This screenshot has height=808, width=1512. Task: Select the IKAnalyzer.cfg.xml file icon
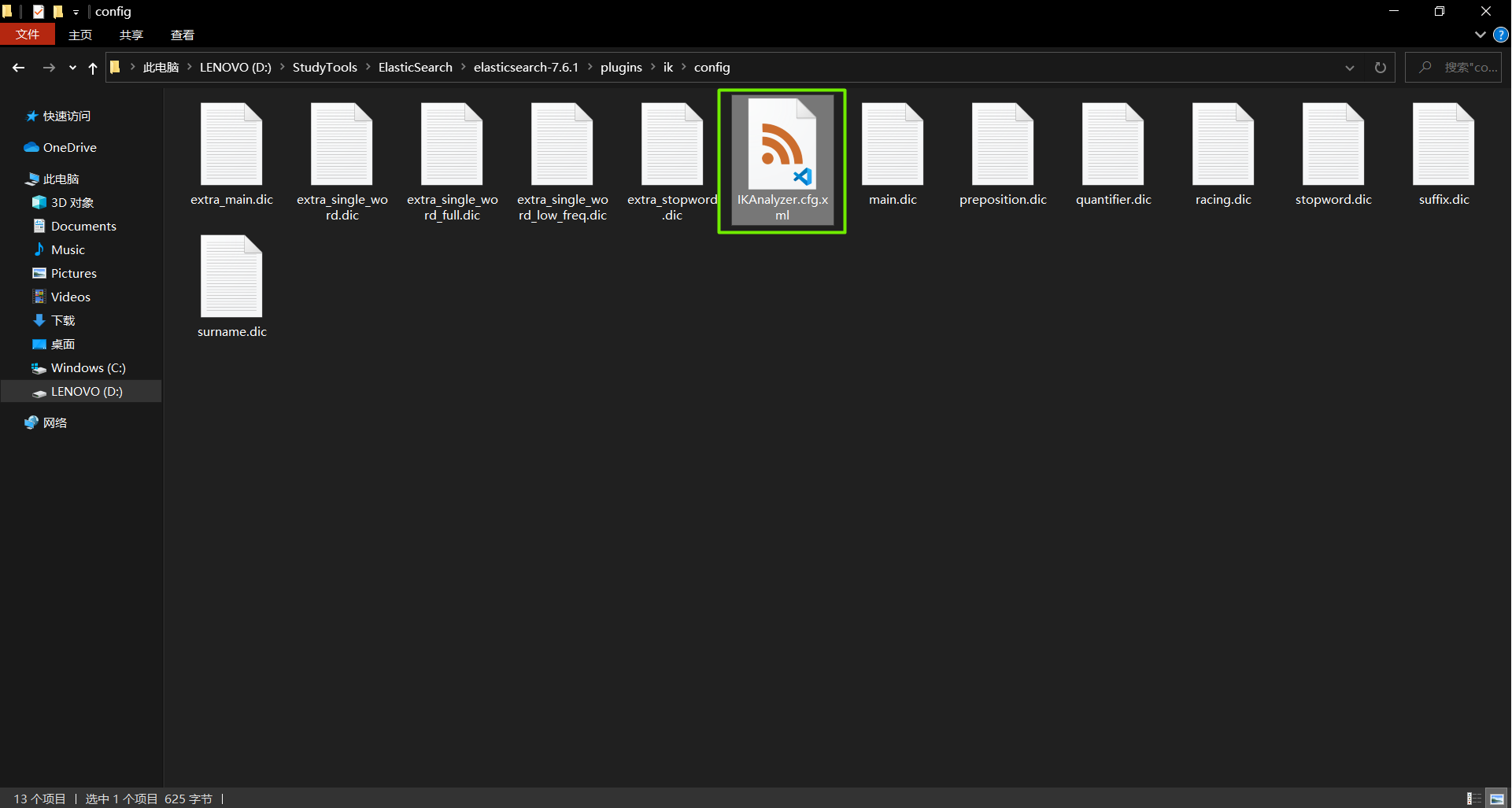782,144
